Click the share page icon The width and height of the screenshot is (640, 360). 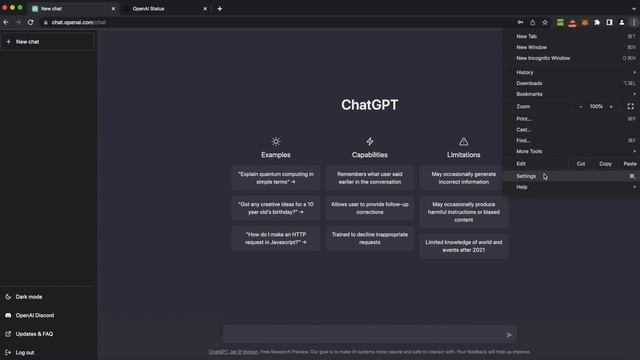coord(533,22)
